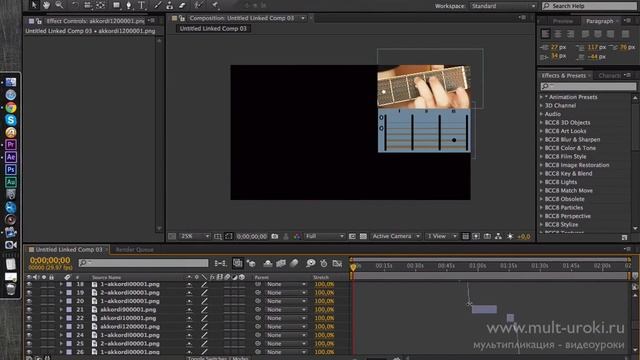Toggle Frame Blending switch in the timeline
Viewport: 640px width, 360px height.
[281, 263]
